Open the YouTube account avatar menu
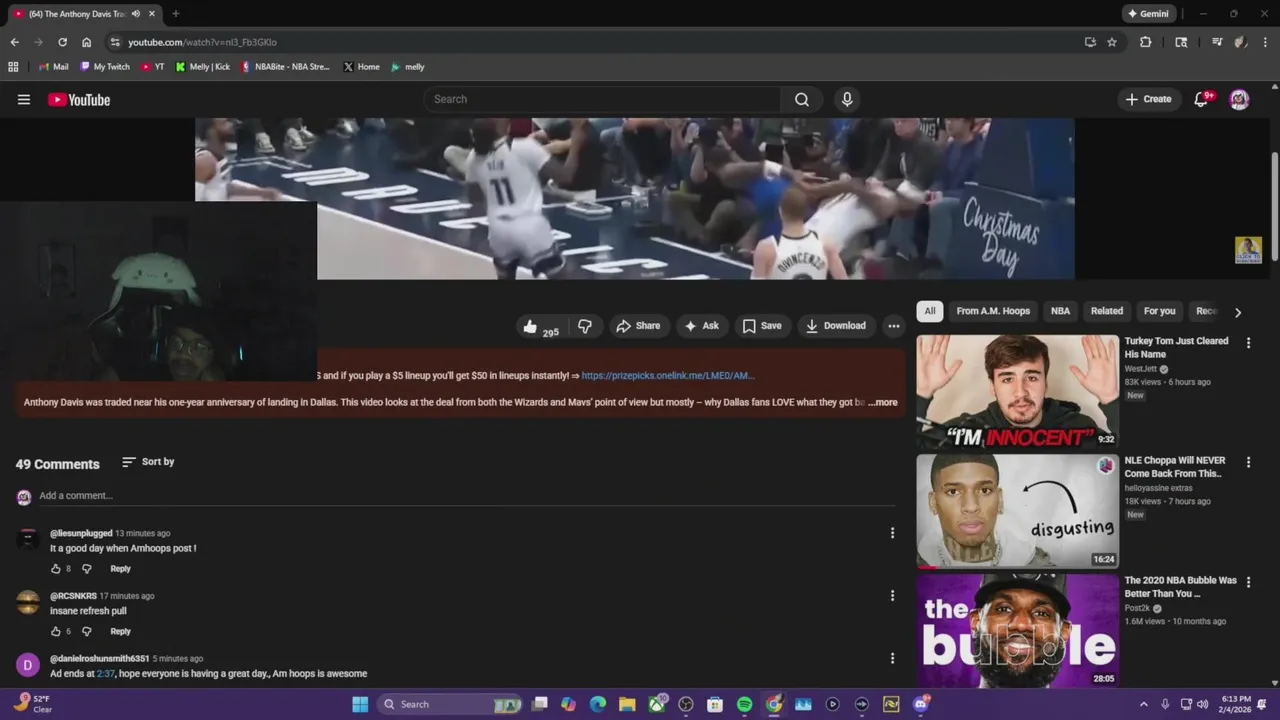This screenshot has height=720, width=1280. click(1239, 99)
